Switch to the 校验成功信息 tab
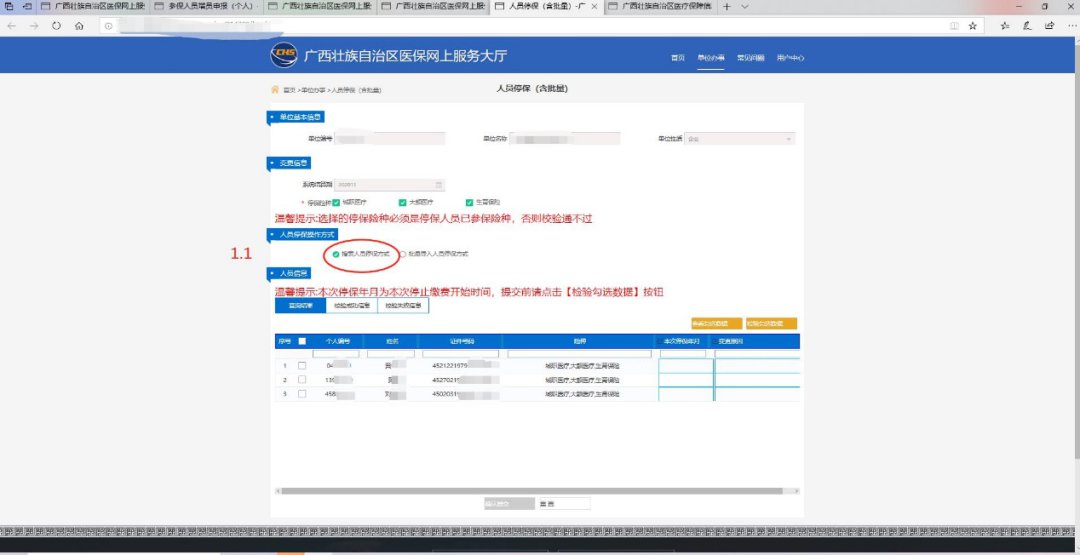The width and height of the screenshot is (1080, 555). pos(352,305)
